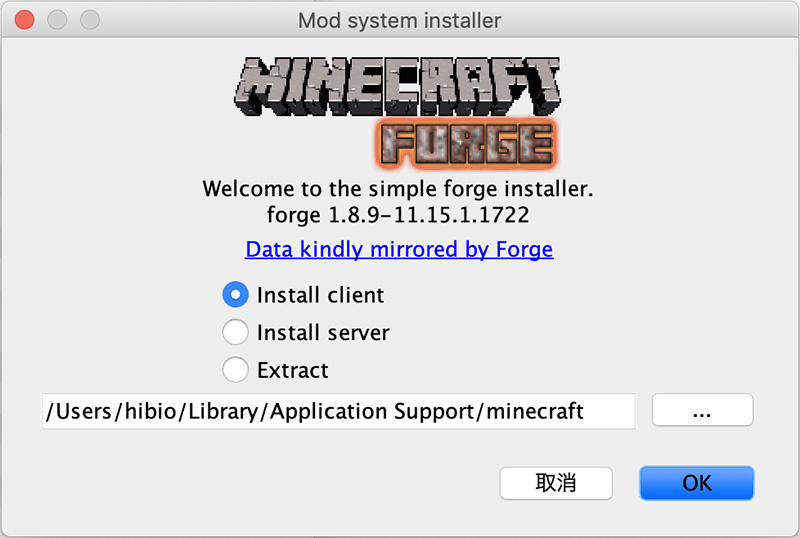
Task: Click the Install client label text
Action: point(320,295)
